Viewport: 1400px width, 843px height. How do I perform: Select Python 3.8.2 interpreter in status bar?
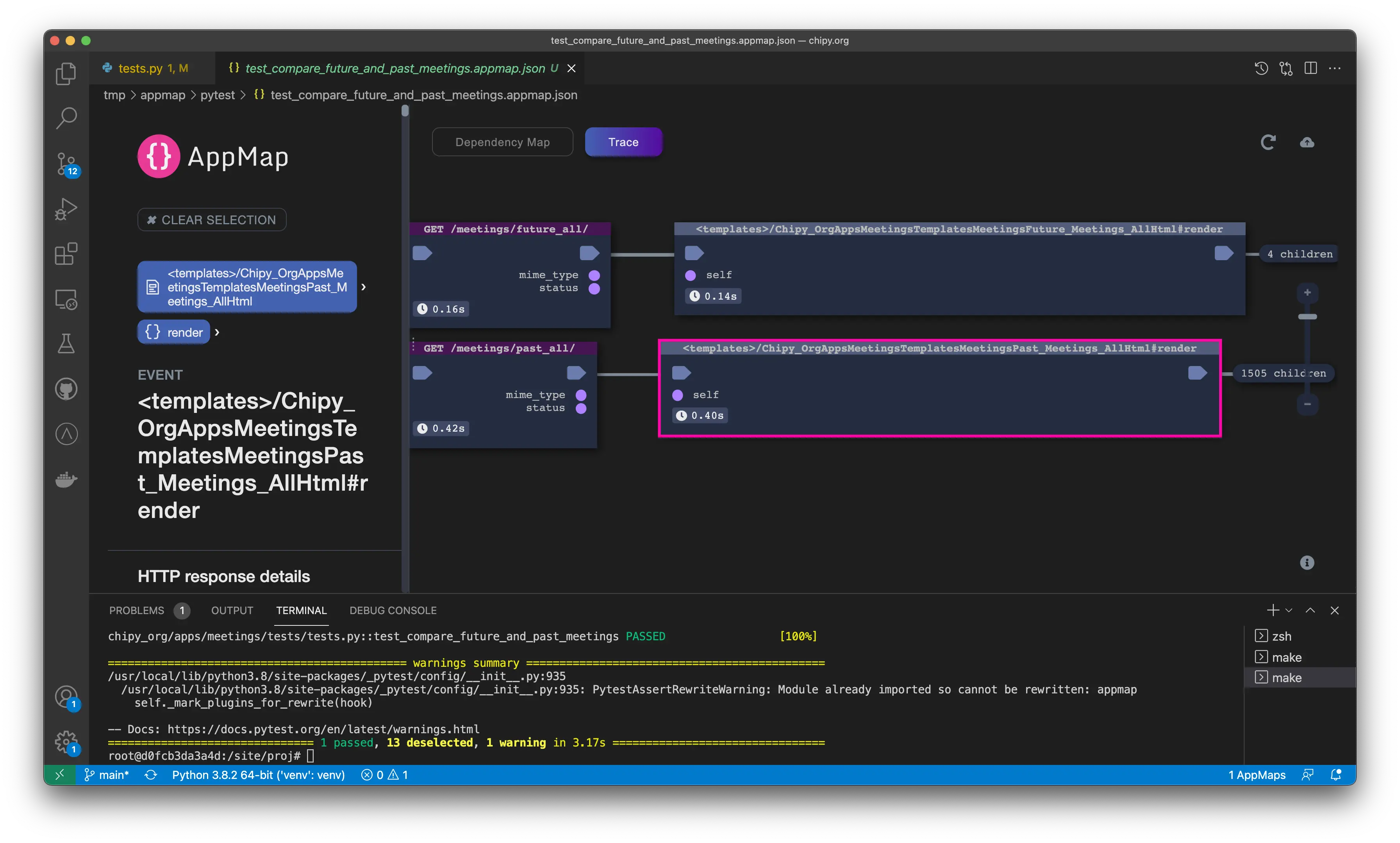click(259, 775)
